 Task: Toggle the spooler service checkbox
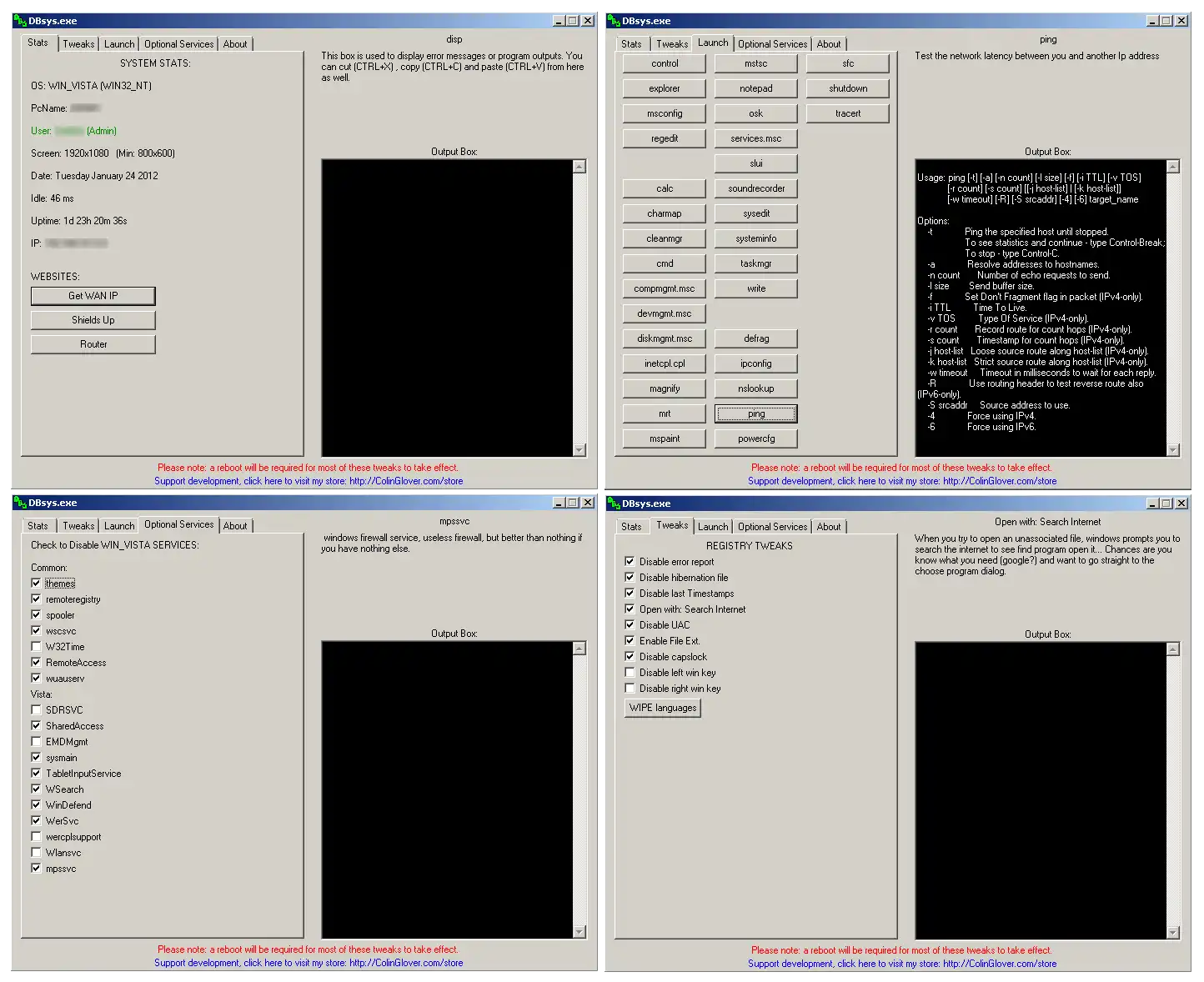pyautogui.click(x=36, y=614)
